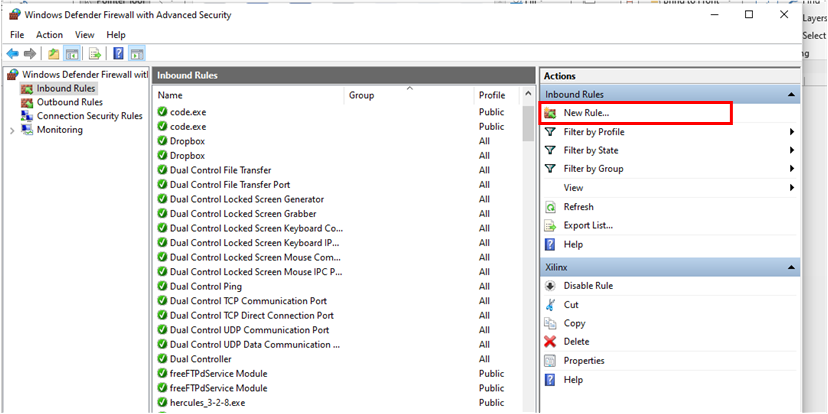Image resolution: width=828 pixels, height=414 pixels.
Task: Open the View menu in the menu bar
Action: 84,35
